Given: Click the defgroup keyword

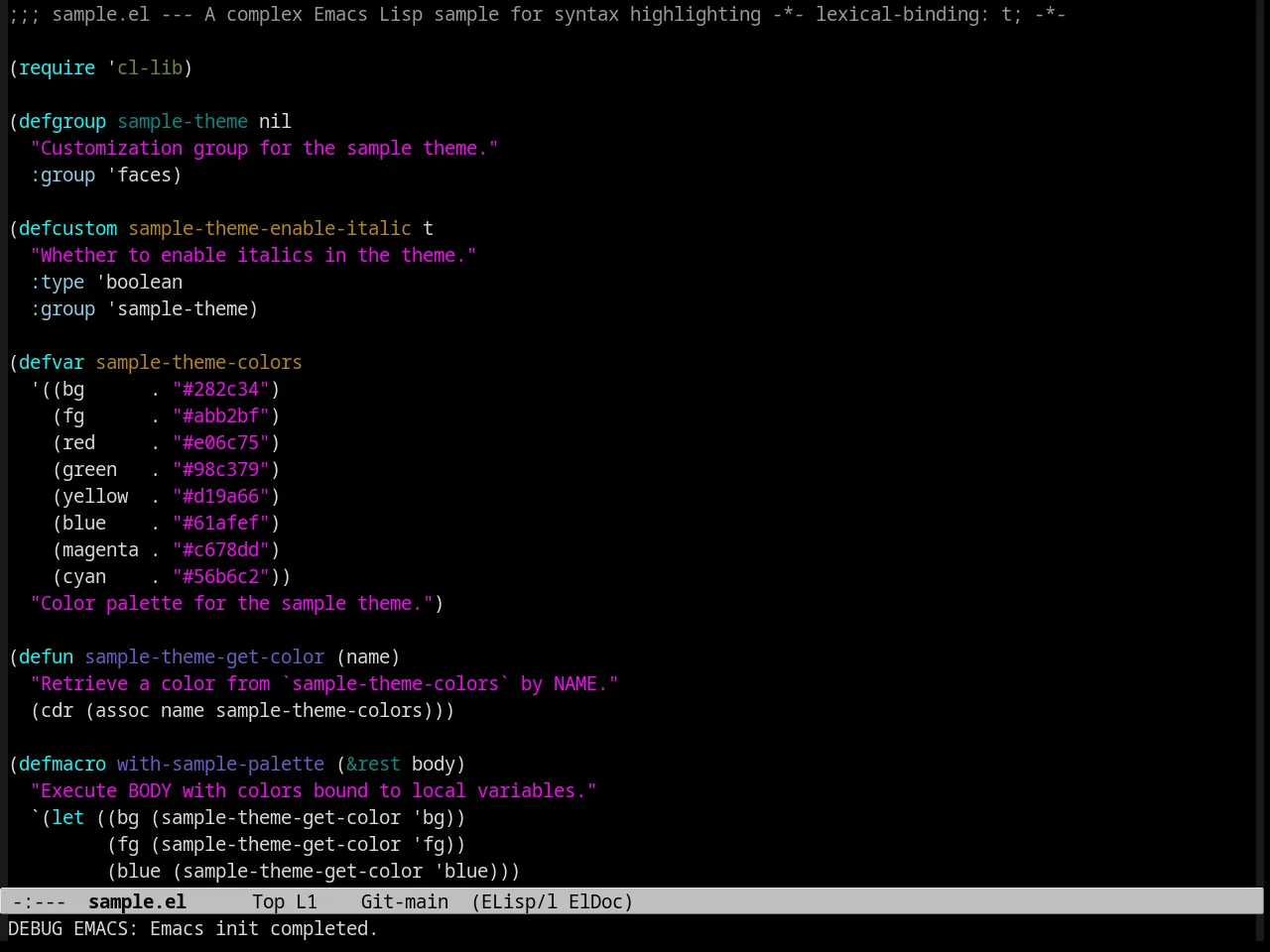Looking at the screenshot, I should [x=63, y=121].
